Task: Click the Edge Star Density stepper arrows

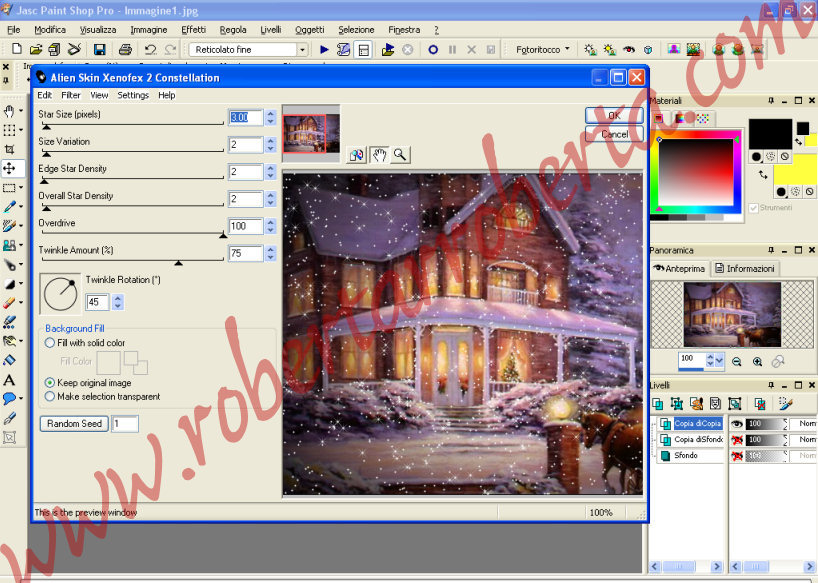Action: pos(270,172)
